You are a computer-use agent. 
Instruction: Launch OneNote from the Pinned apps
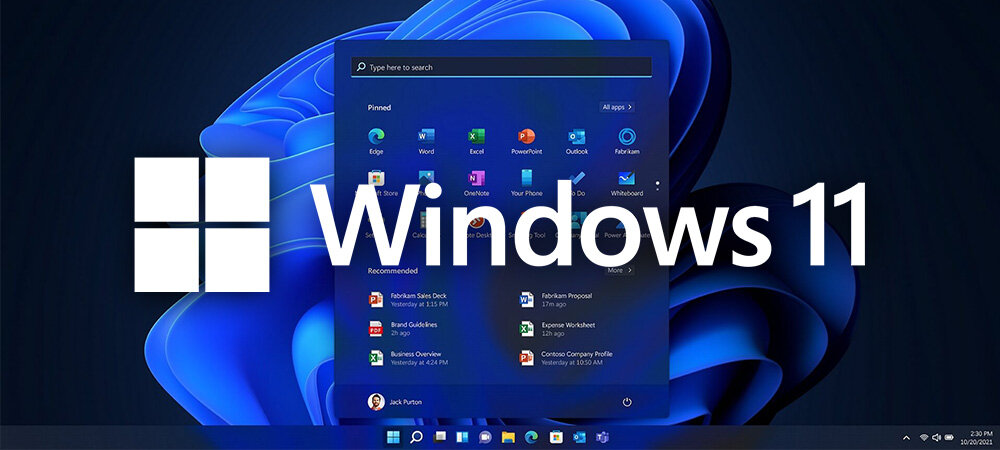pyautogui.click(x=476, y=183)
